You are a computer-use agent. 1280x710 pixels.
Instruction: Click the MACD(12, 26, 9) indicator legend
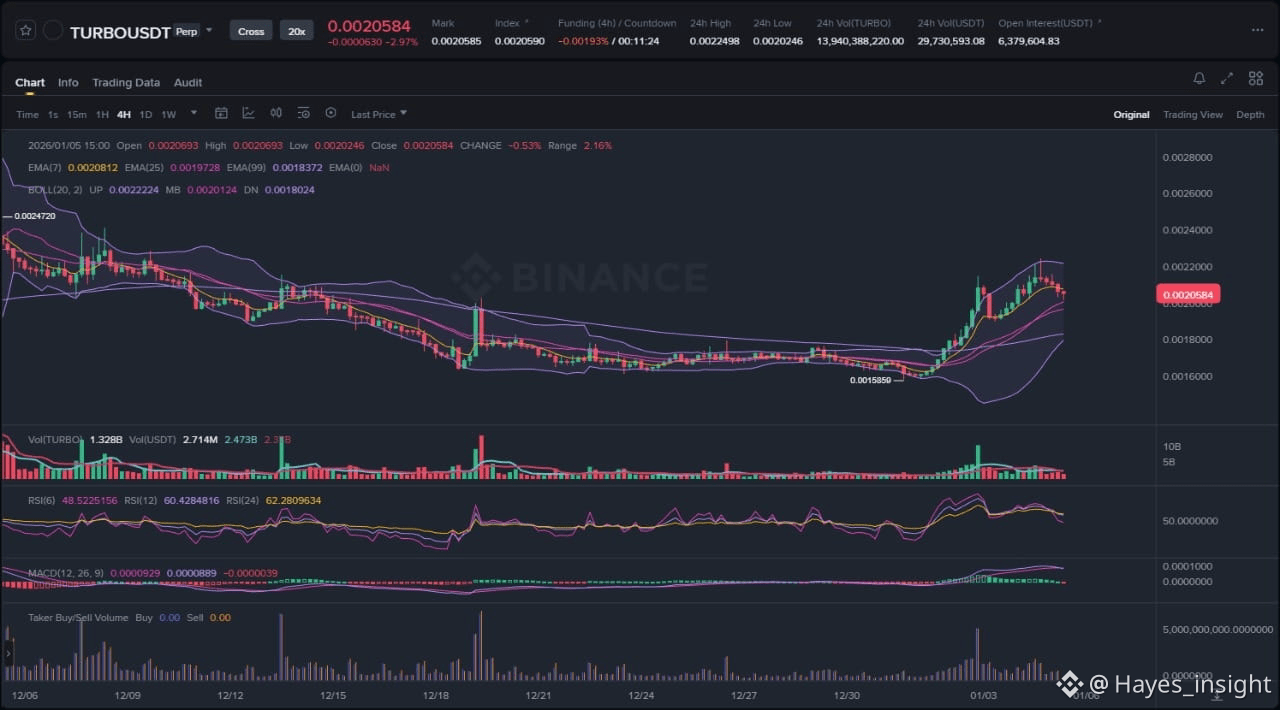tap(66, 572)
